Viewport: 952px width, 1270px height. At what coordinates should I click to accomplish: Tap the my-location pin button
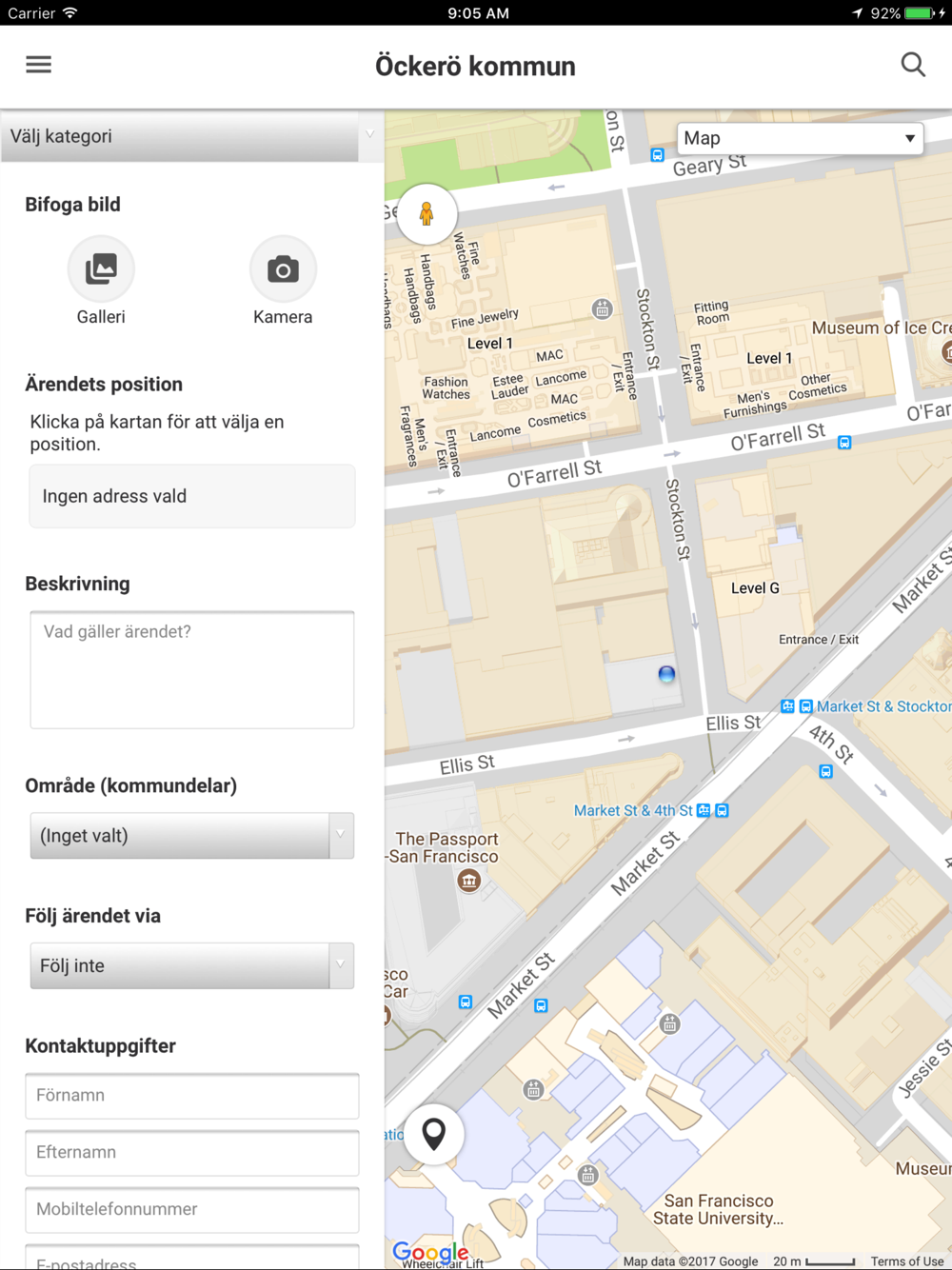tap(434, 1134)
